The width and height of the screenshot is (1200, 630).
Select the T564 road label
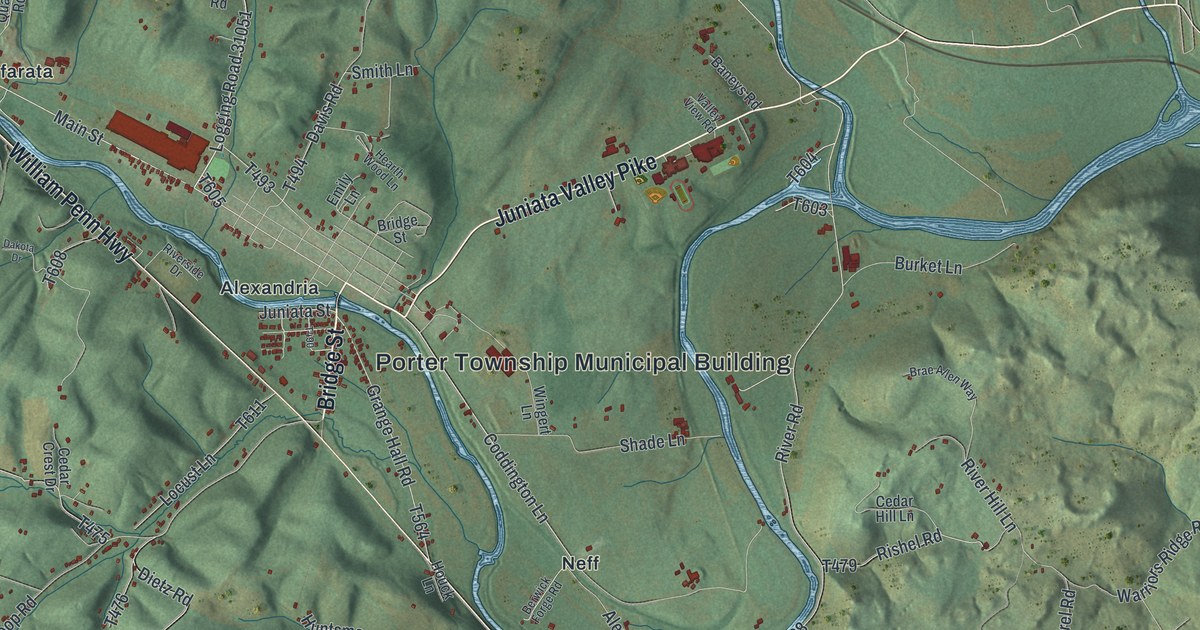(x=421, y=525)
